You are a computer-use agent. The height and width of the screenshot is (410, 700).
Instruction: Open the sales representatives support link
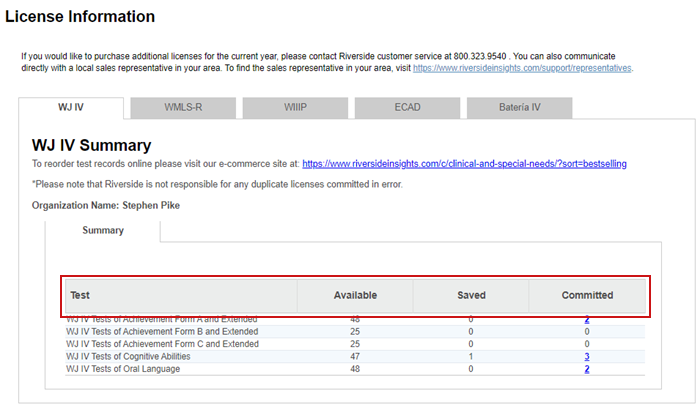(x=522, y=68)
